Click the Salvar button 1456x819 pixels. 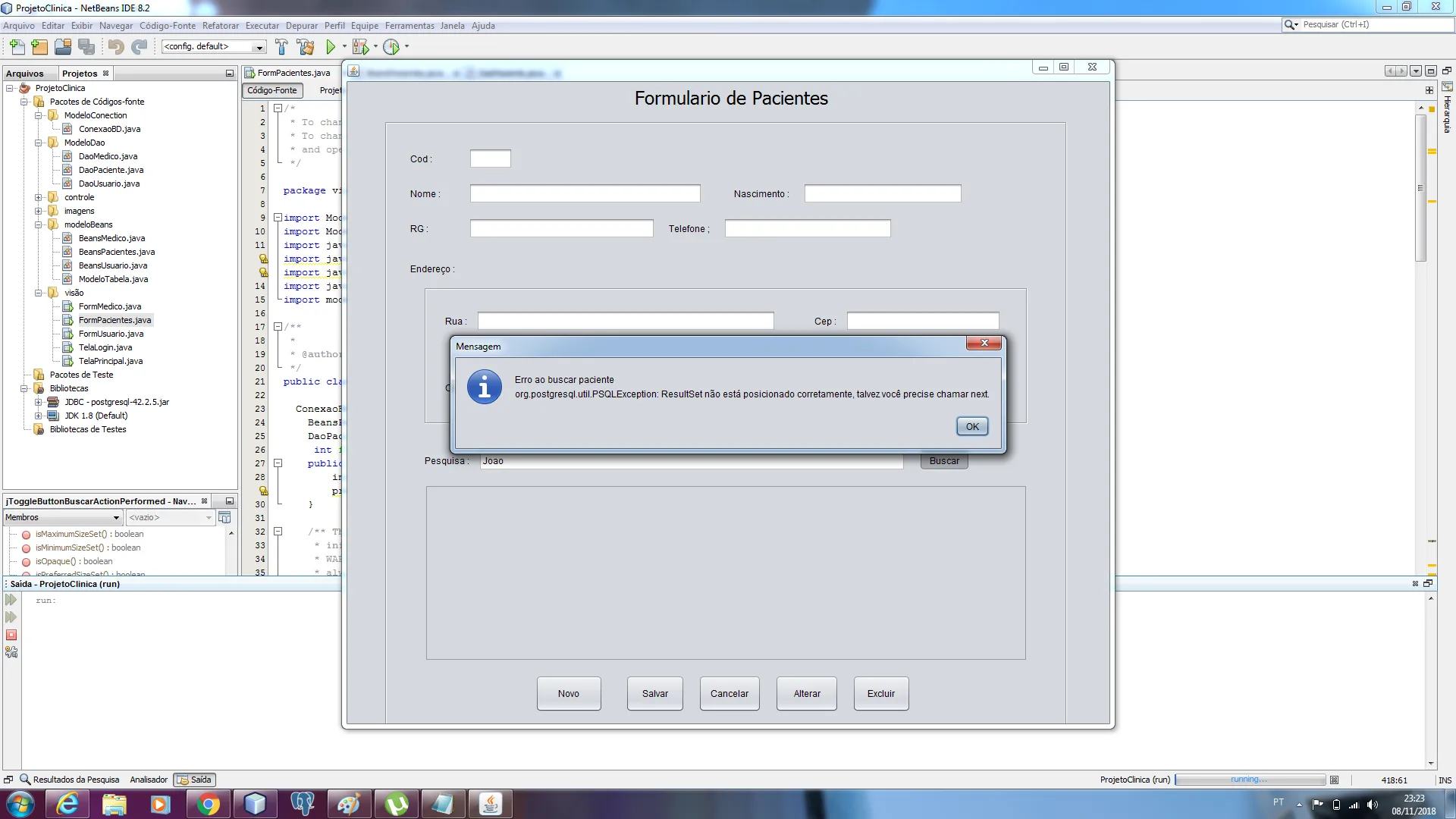point(654,694)
